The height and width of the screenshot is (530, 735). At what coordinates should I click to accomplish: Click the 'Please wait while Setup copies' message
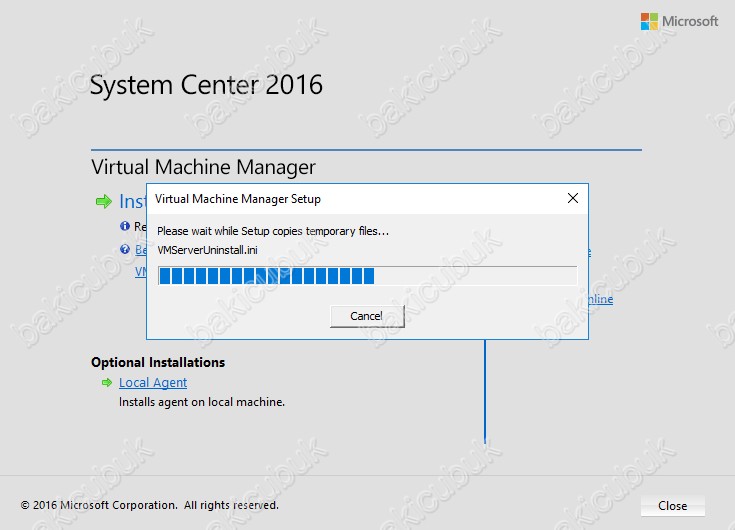pos(273,231)
